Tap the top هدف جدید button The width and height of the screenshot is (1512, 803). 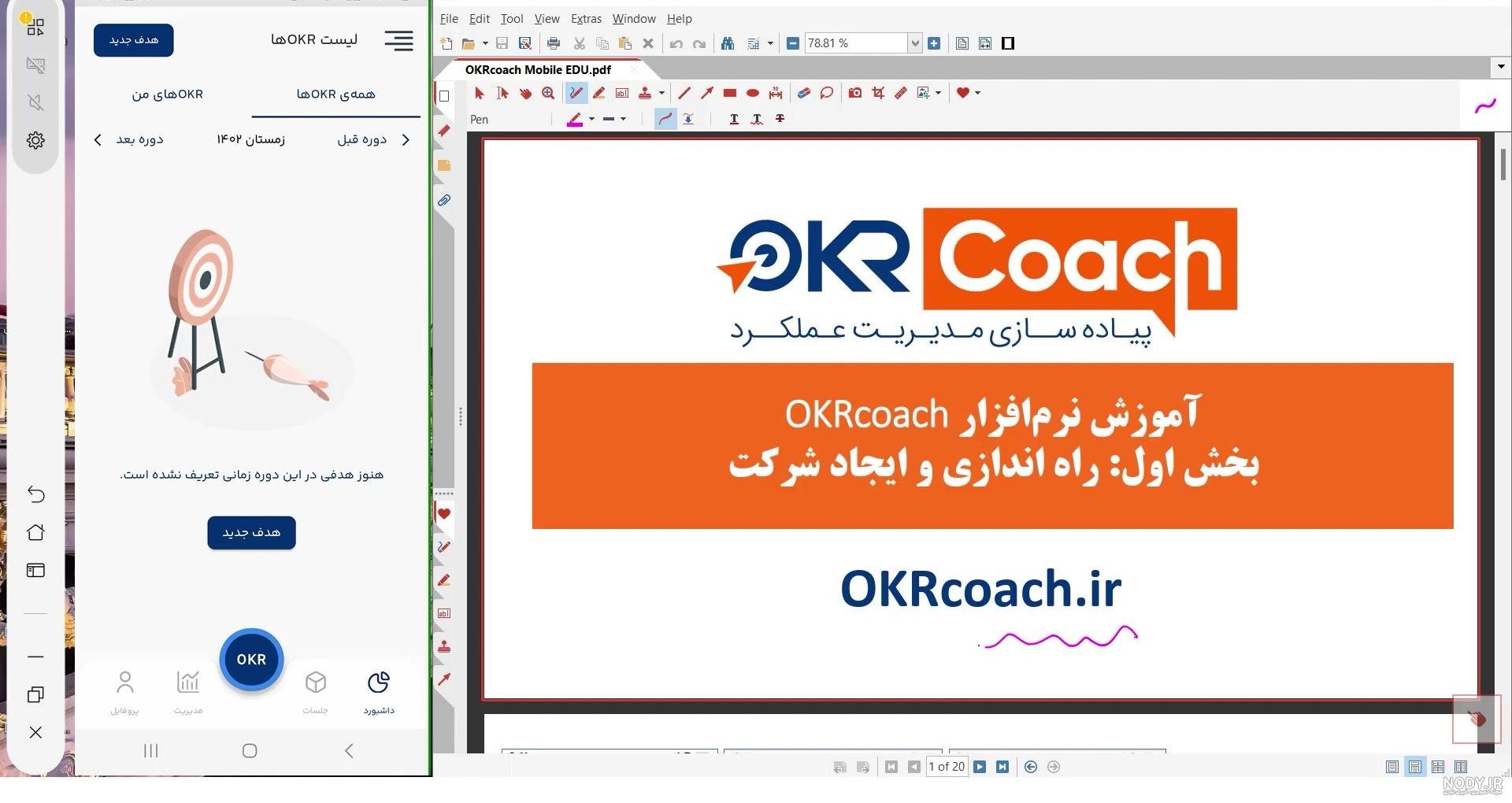(x=134, y=40)
